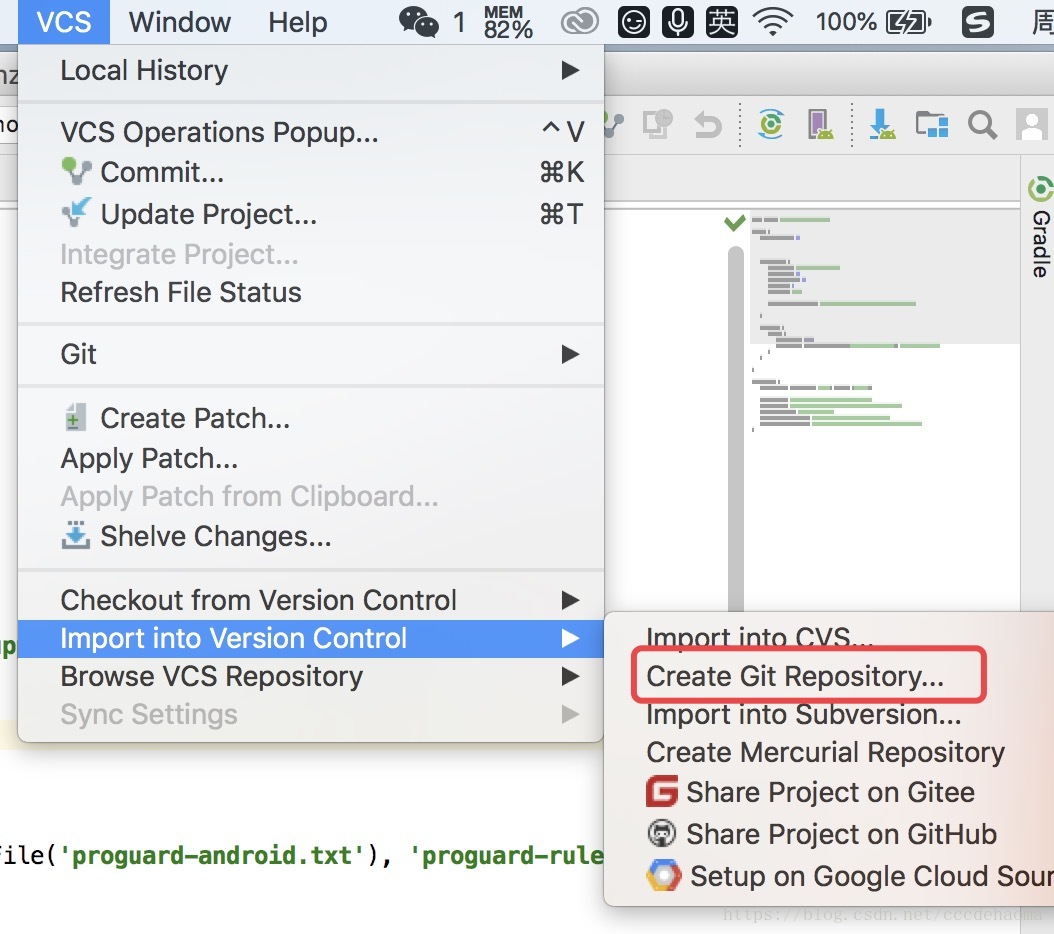
Task: Click the Update Project arrow icon
Action: (x=76, y=212)
